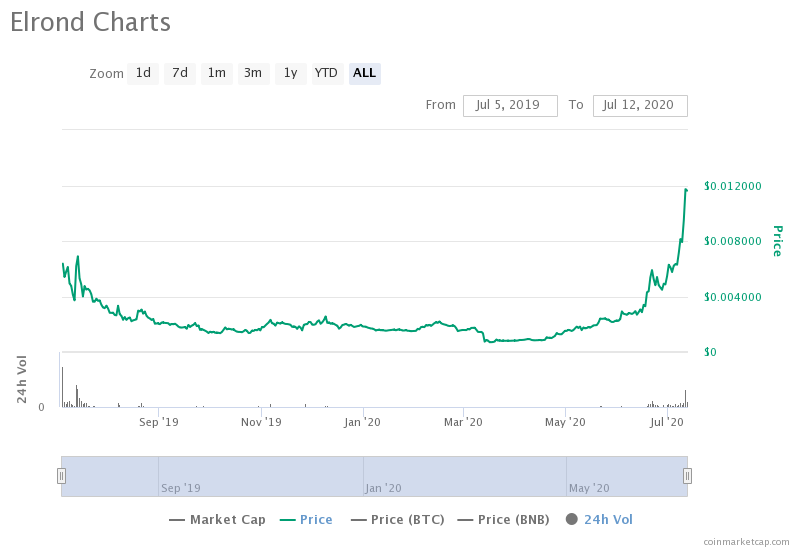Open the coinmarketcap.com credit link
This screenshot has height=550, width=800.
(746, 542)
